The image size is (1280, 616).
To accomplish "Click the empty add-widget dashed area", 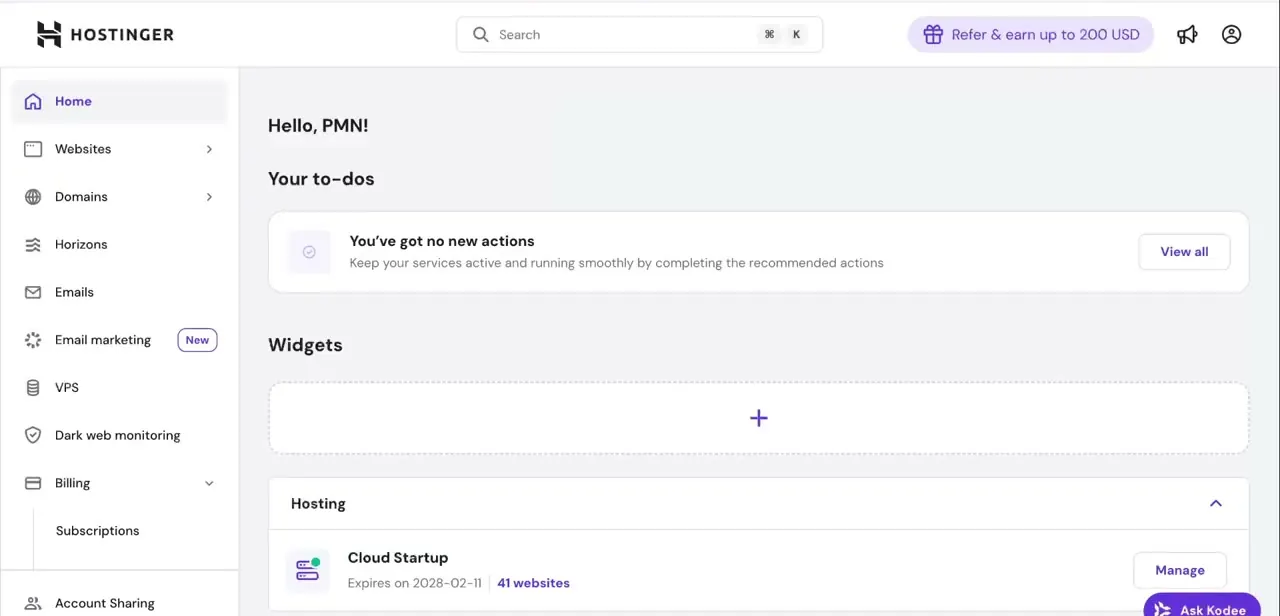I will point(758,418).
